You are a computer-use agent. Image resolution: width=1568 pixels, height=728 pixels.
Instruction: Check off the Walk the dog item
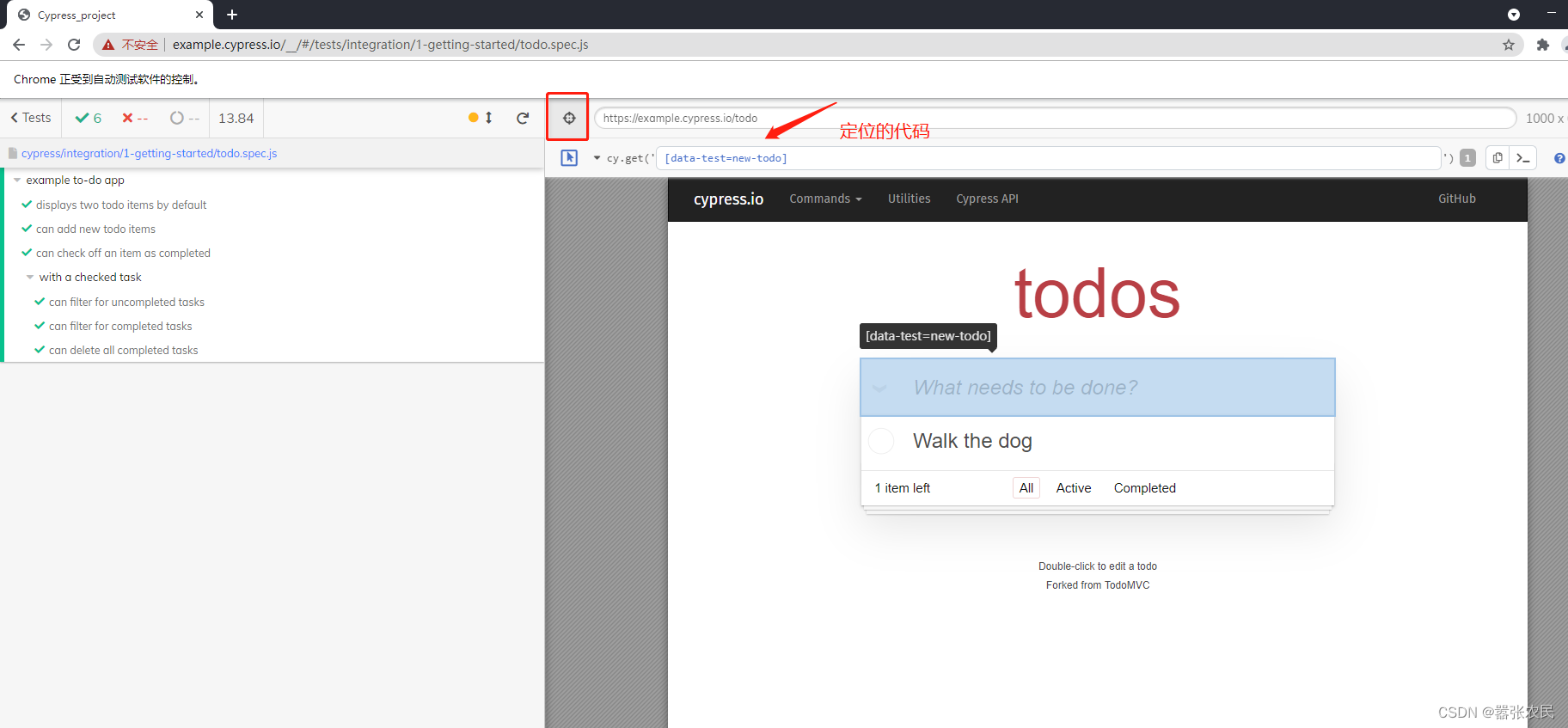pyautogui.click(x=881, y=441)
